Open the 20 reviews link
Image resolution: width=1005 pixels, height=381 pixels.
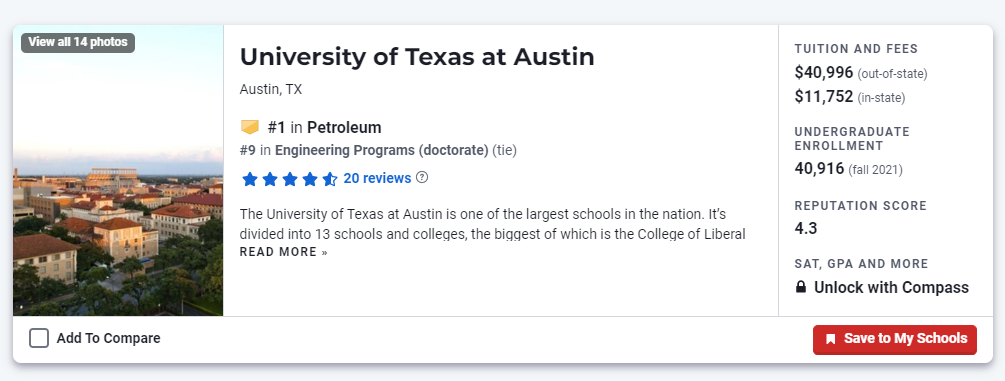[377, 178]
